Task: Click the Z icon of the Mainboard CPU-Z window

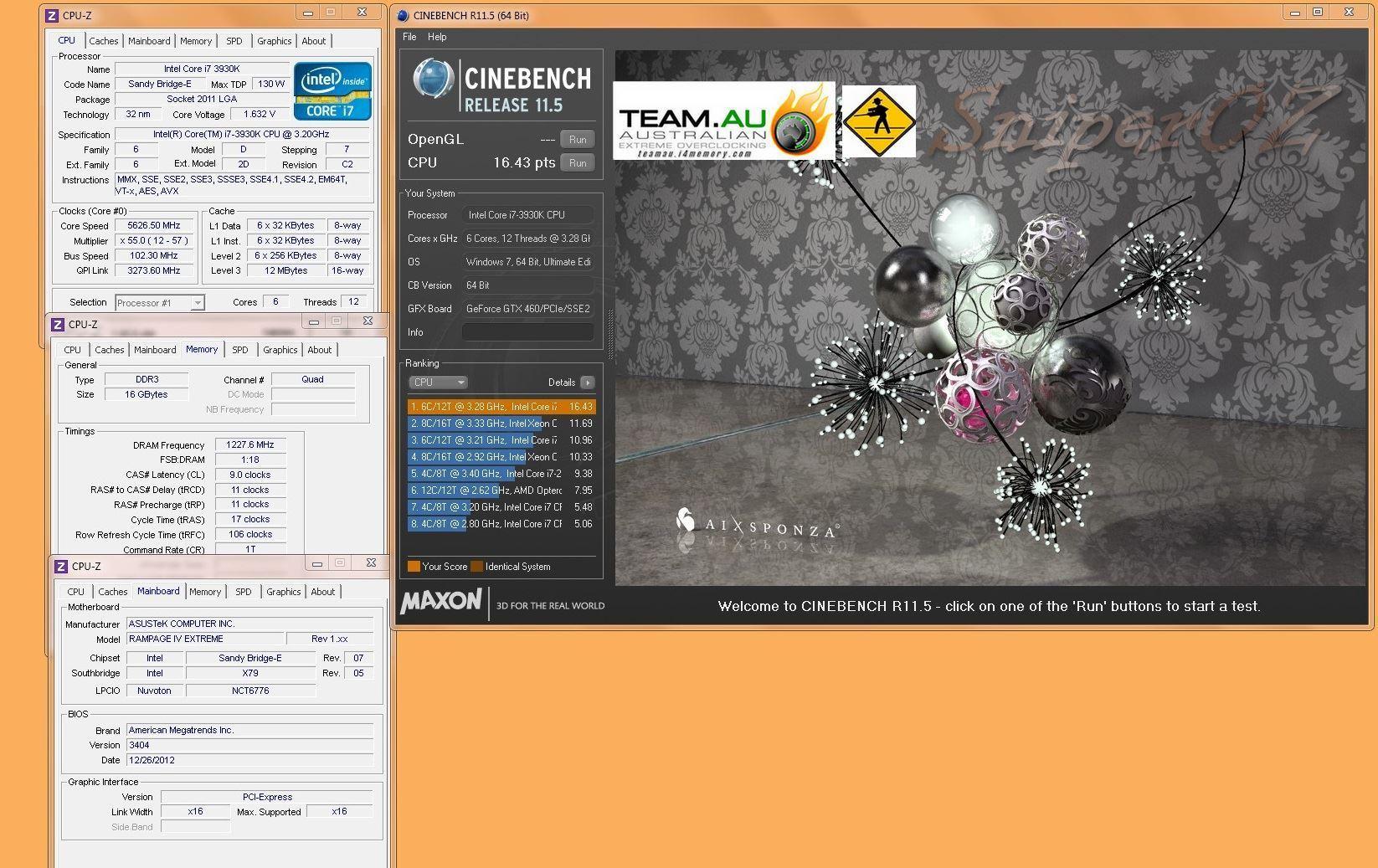Action: click(61, 567)
